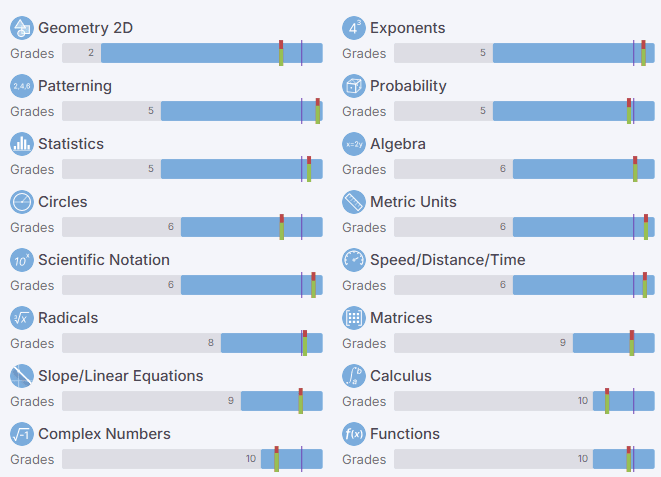Open the Metric Units ruler icon
The image size is (661, 477).
click(x=354, y=202)
